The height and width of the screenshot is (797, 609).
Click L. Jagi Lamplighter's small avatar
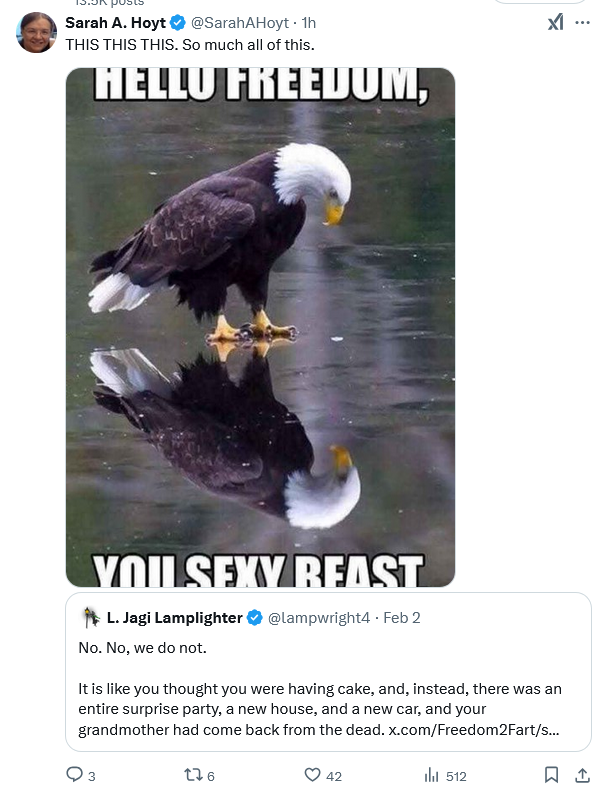point(92,618)
